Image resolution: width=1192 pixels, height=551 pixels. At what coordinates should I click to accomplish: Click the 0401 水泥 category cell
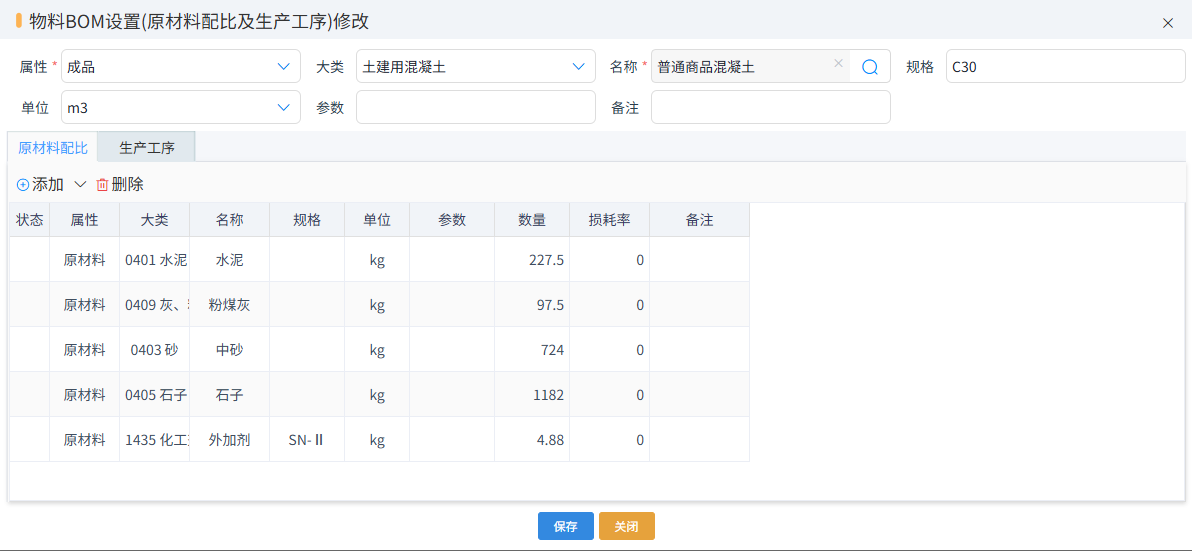(154, 260)
